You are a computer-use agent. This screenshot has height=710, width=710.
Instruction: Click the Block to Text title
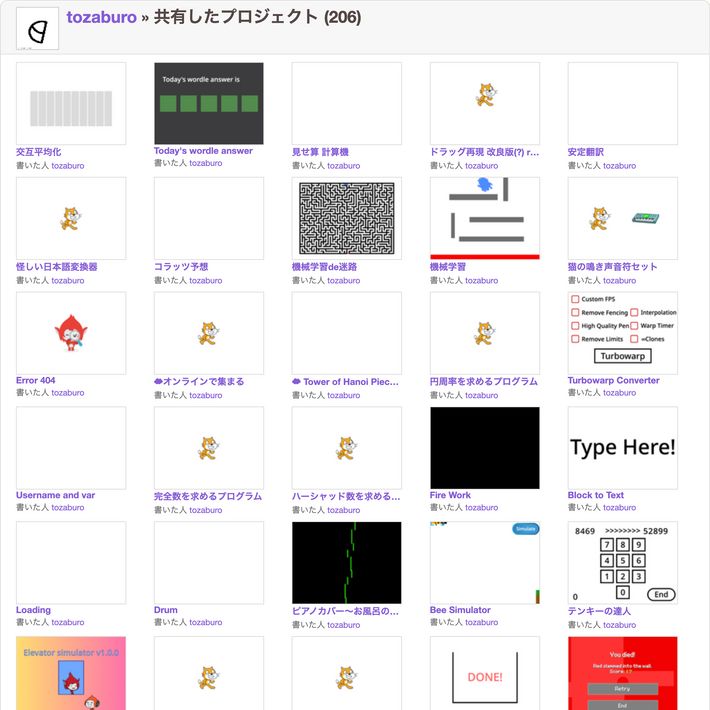point(595,495)
